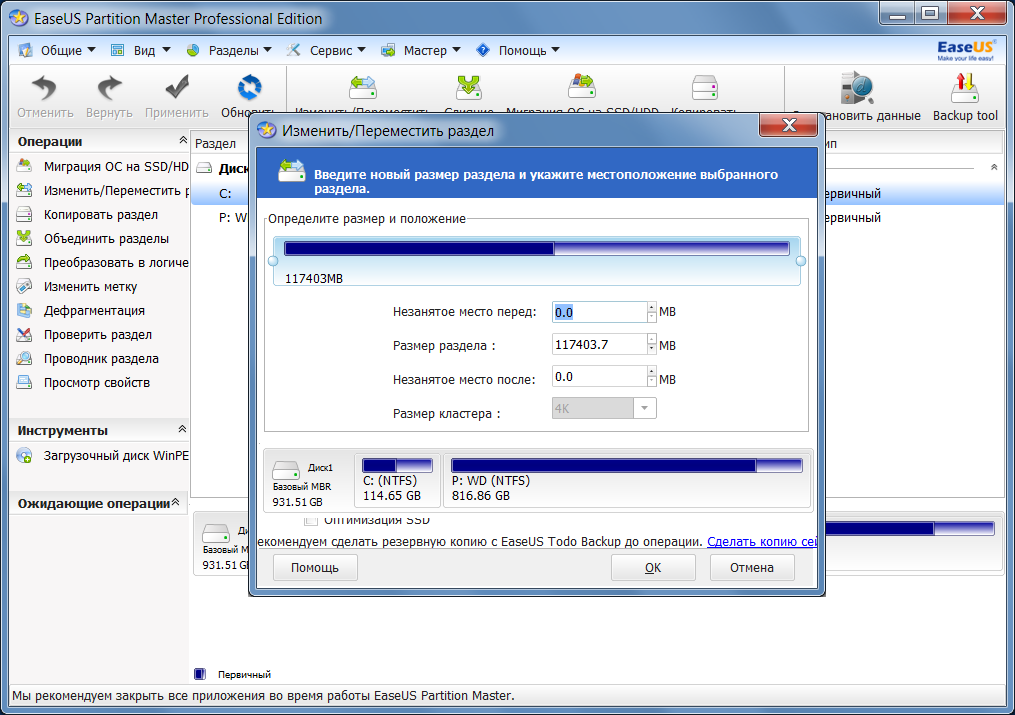Click the OK button in the dialog

pyautogui.click(x=653, y=567)
